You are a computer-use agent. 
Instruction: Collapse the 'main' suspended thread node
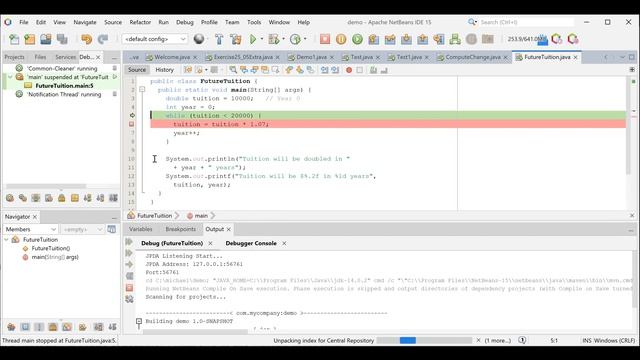coord(10,77)
